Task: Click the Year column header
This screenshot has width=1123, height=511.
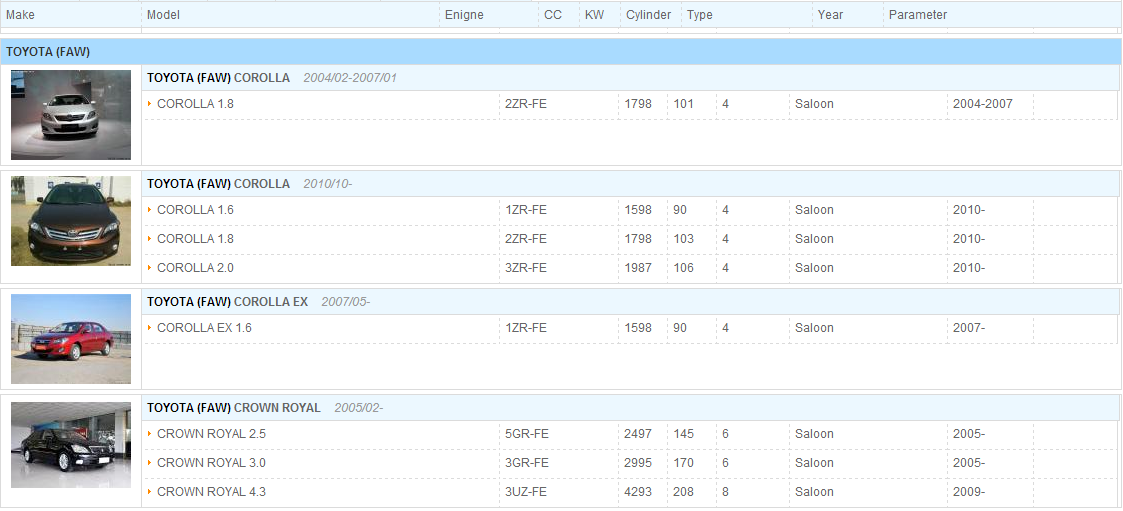Action: click(x=830, y=14)
